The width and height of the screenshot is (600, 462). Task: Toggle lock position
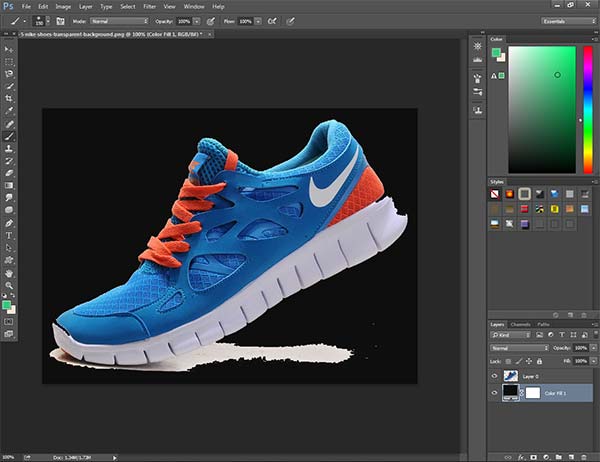click(529, 361)
